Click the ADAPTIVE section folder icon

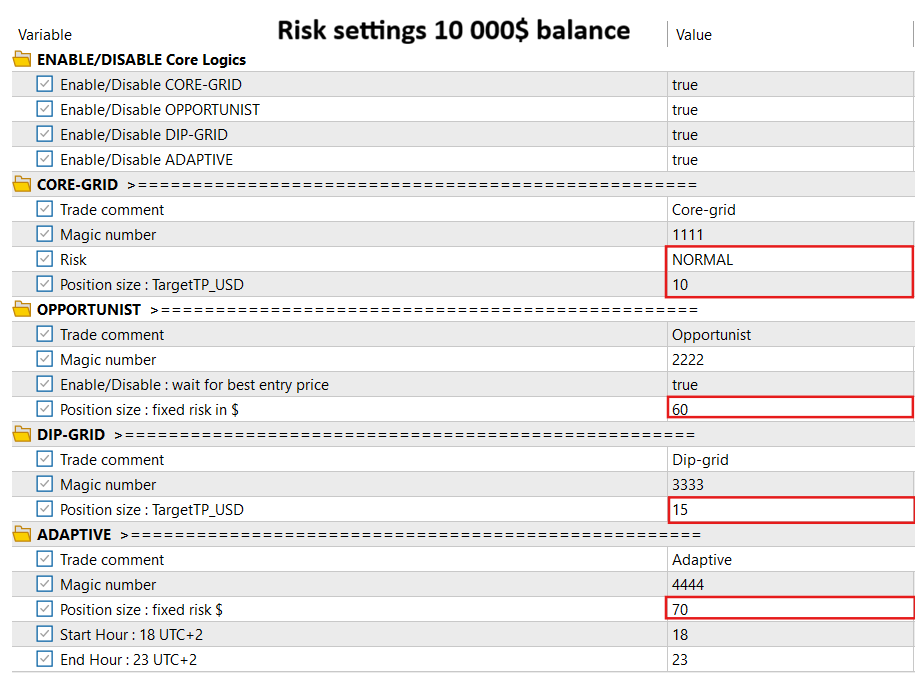[22, 534]
